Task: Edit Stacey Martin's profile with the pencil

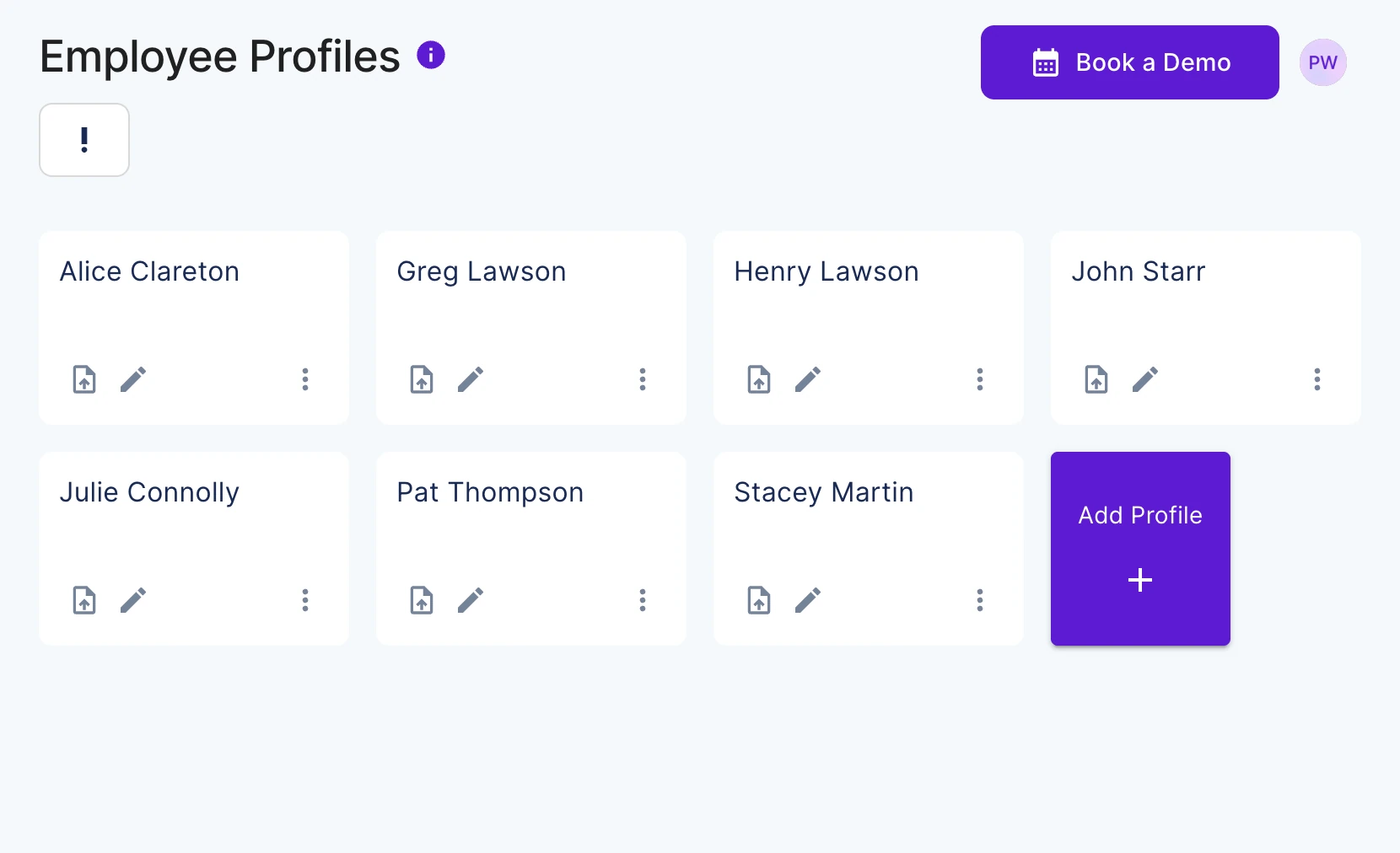Action: tap(808, 600)
